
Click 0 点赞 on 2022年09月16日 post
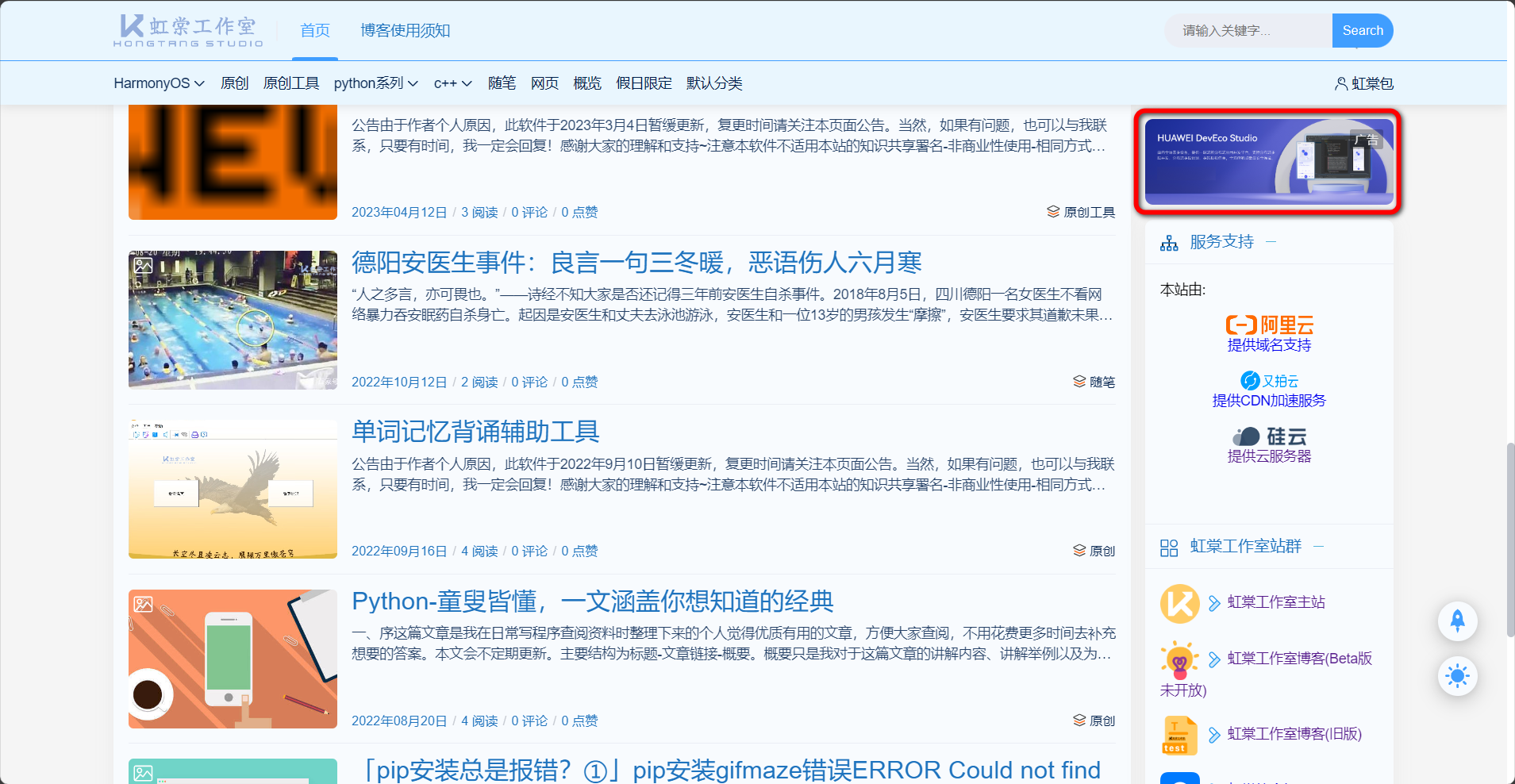tap(579, 551)
